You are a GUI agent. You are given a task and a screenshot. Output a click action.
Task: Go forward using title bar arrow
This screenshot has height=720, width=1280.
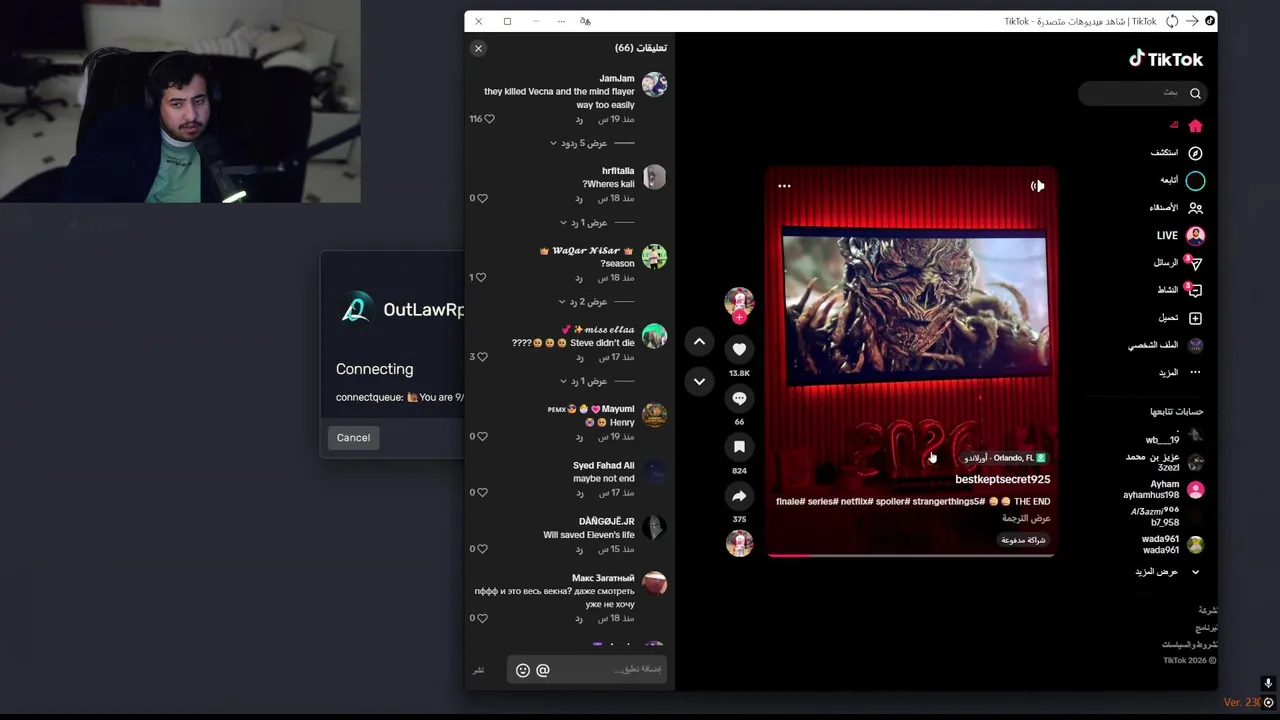click(1192, 21)
